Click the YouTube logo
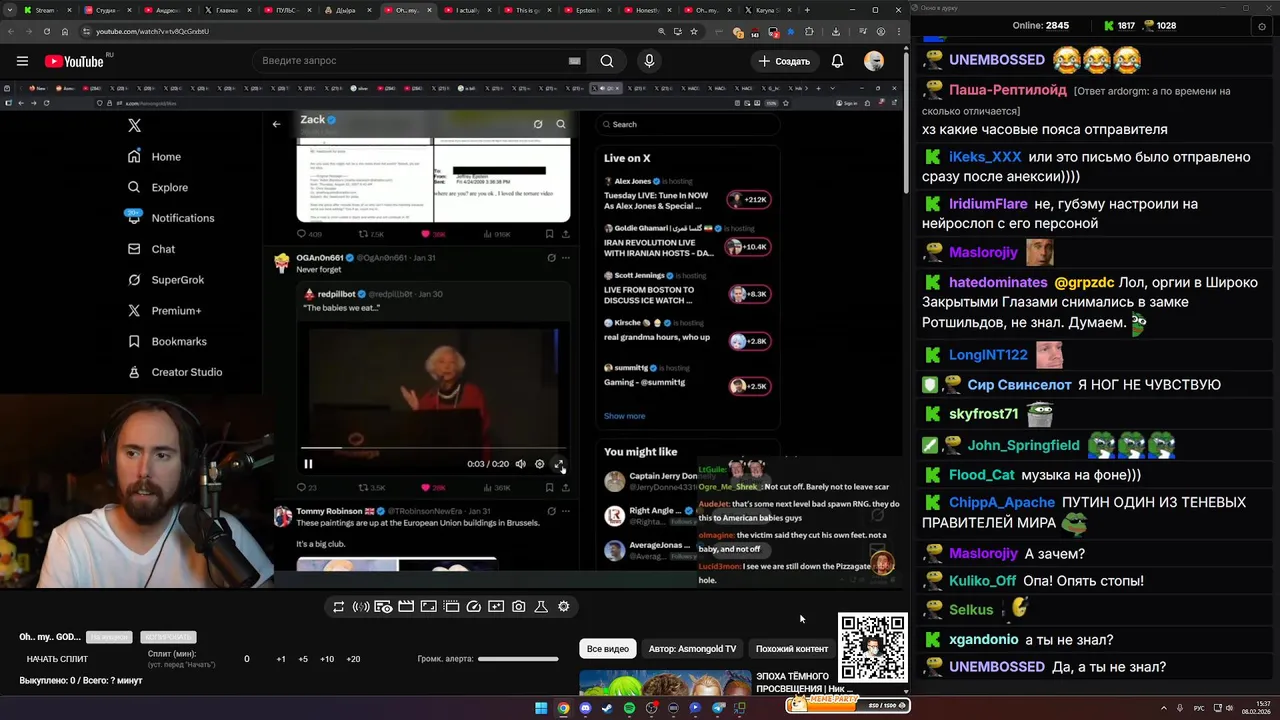Image resolution: width=1280 pixels, height=720 pixels. pyautogui.click(x=75, y=61)
